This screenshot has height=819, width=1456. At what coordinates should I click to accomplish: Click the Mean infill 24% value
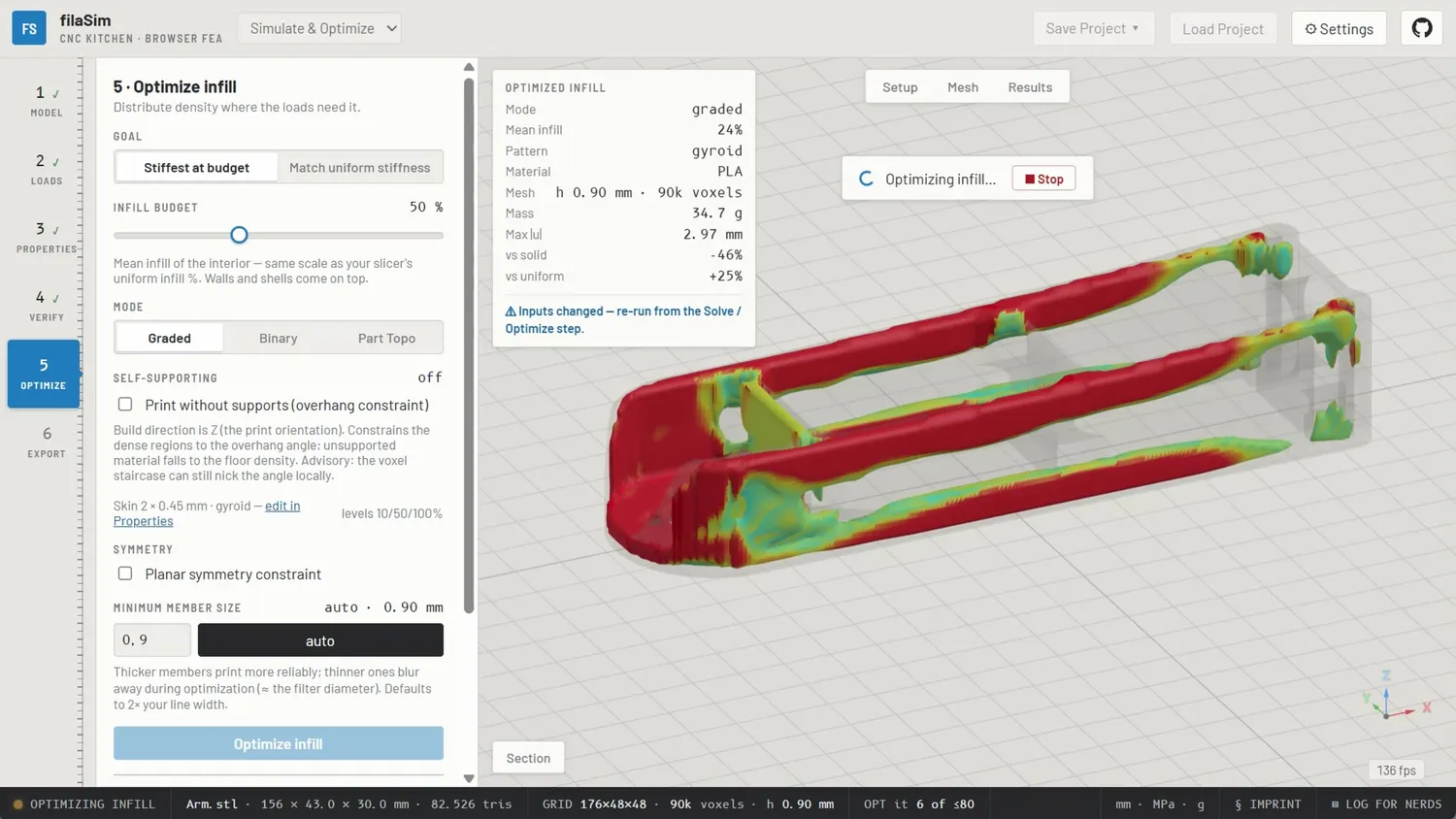coord(730,130)
